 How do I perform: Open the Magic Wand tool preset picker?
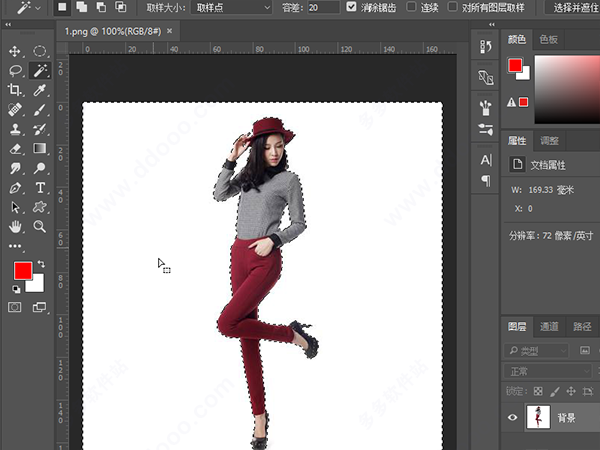[x=28, y=7]
